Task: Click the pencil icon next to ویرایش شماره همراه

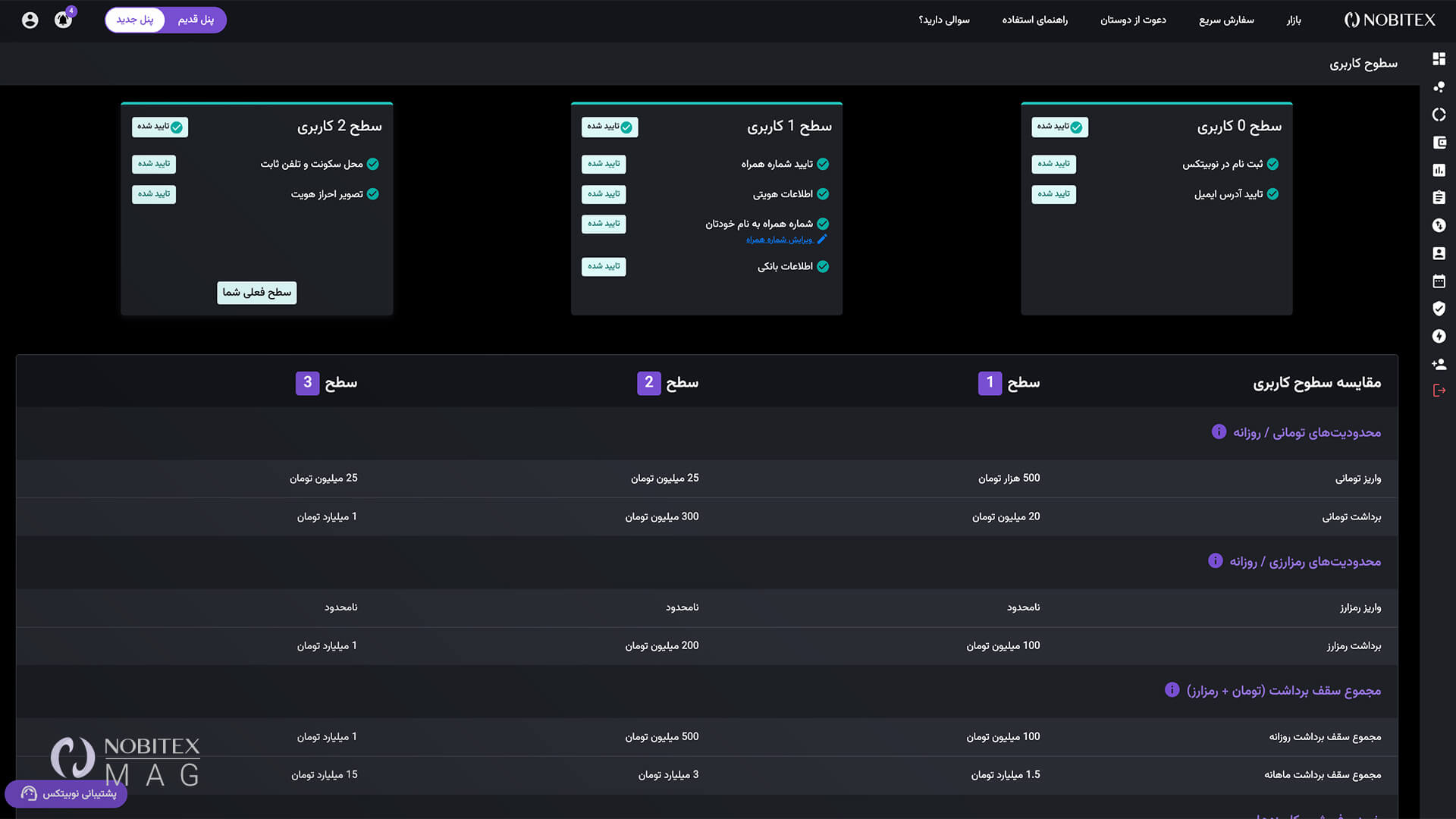Action: pos(822,240)
